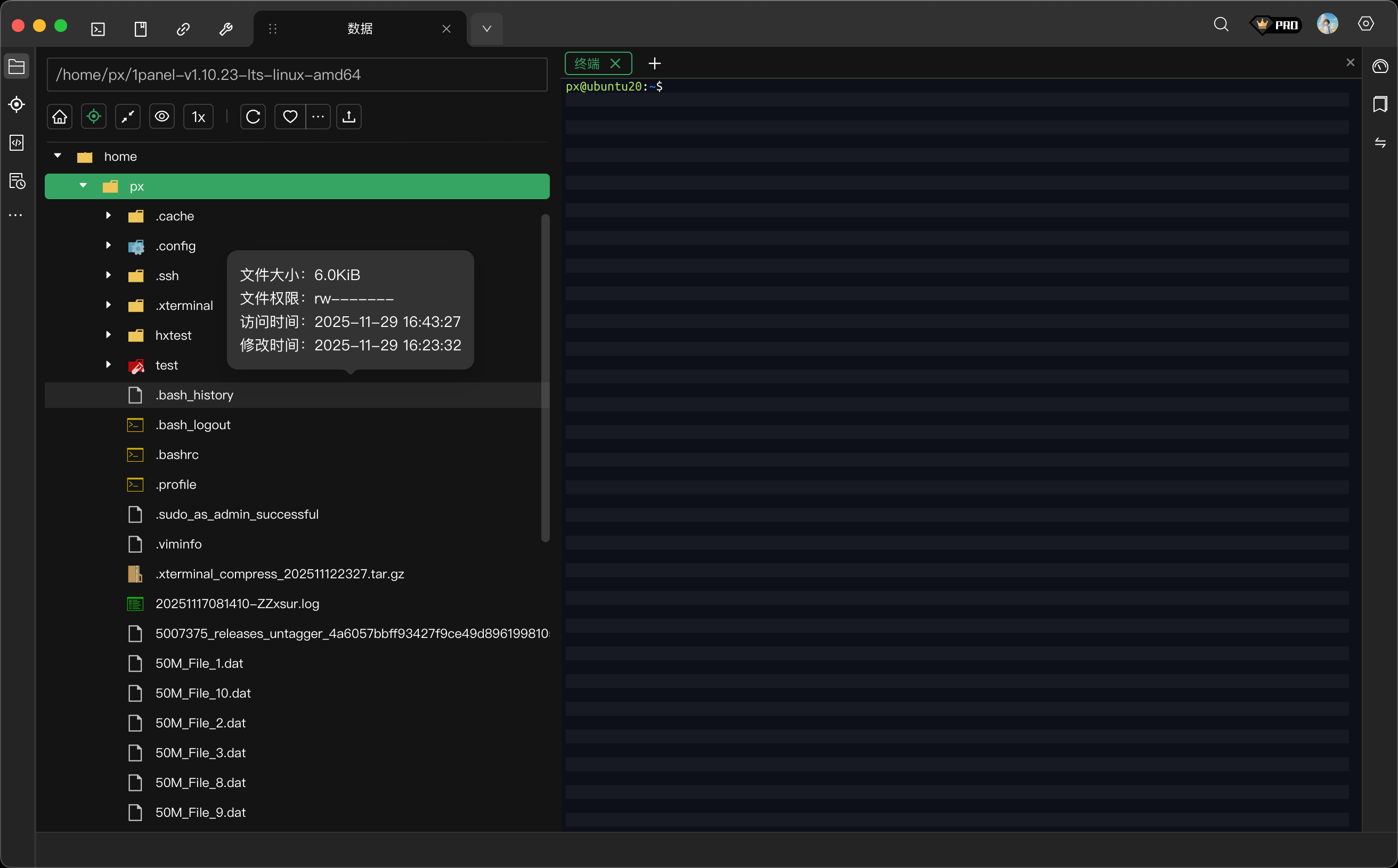1398x868 pixels.
Task: Expand the .cache folder
Action: (x=109, y=216)
